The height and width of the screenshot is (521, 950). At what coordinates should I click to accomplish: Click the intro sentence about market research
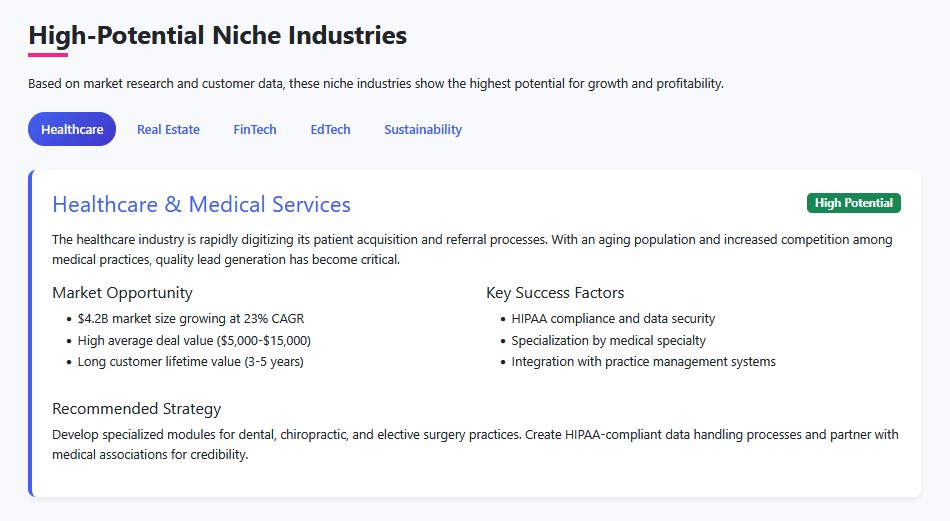pyautogui.click(x=375, y=84)
